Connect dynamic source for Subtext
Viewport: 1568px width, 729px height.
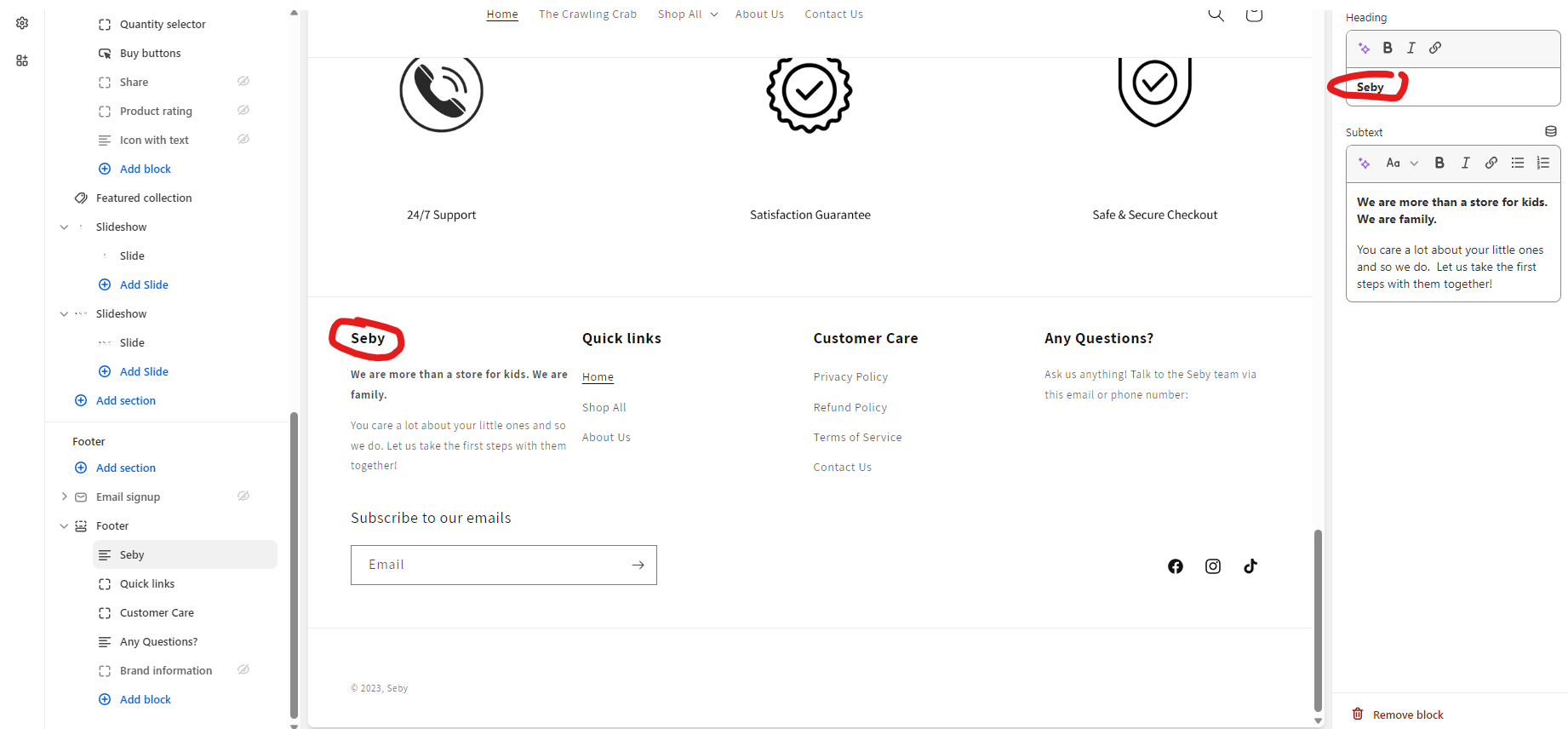pyautogui.click(x=1551, y=132)
